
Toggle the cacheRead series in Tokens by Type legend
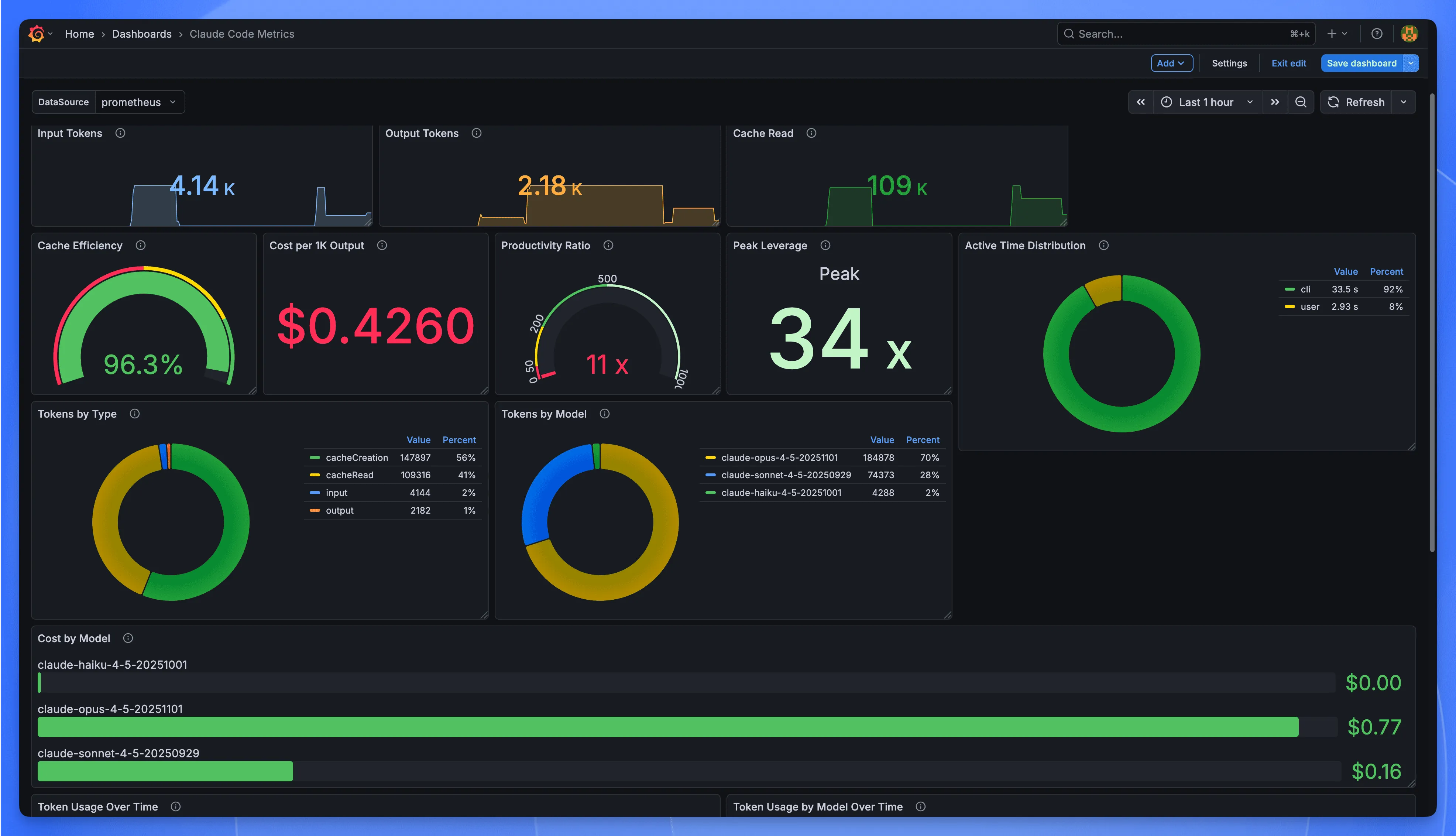tap(349, 475)
